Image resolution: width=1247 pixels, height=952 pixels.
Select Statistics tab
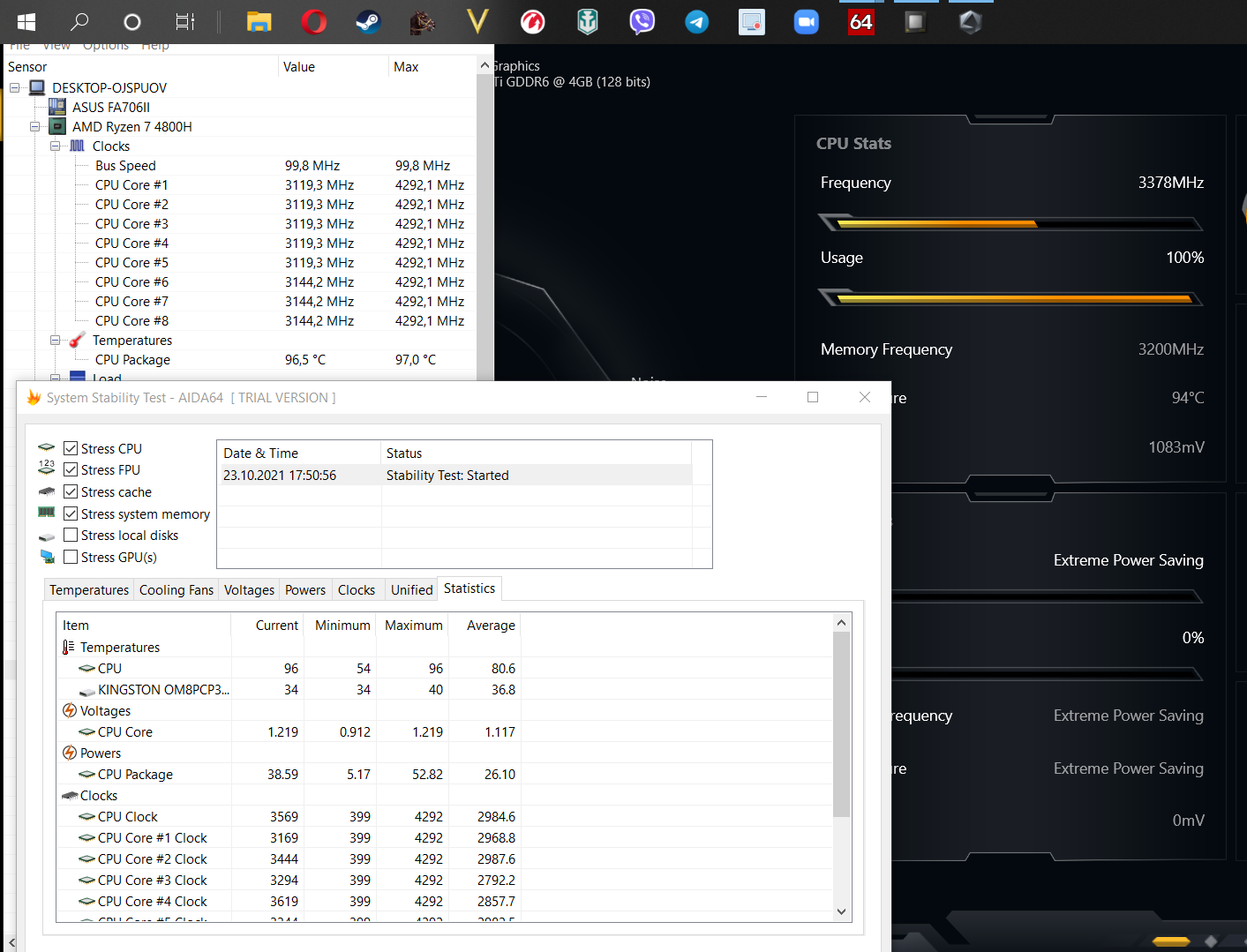[470, 588]
